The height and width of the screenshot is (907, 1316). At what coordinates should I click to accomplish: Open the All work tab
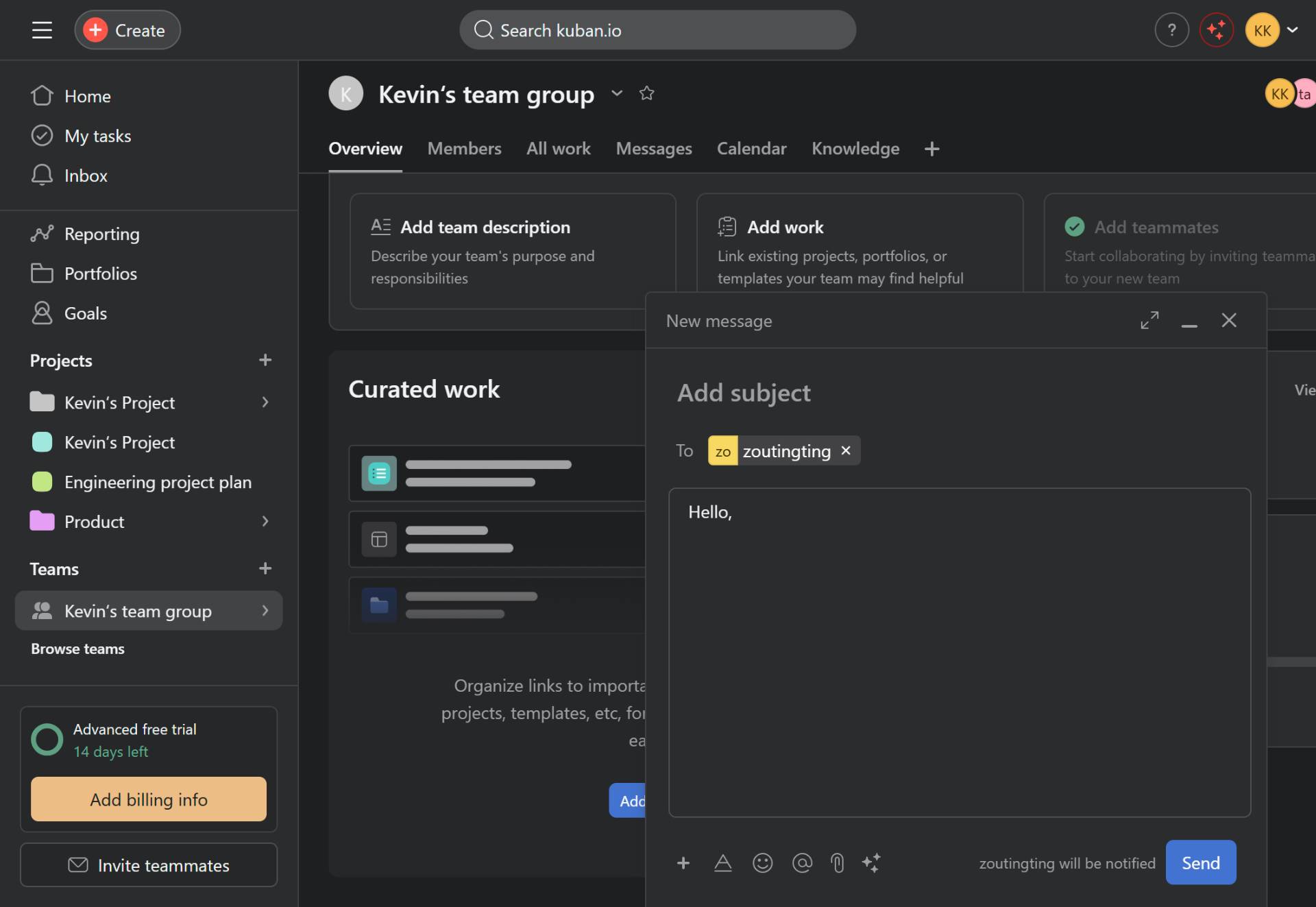pos(559,149)
